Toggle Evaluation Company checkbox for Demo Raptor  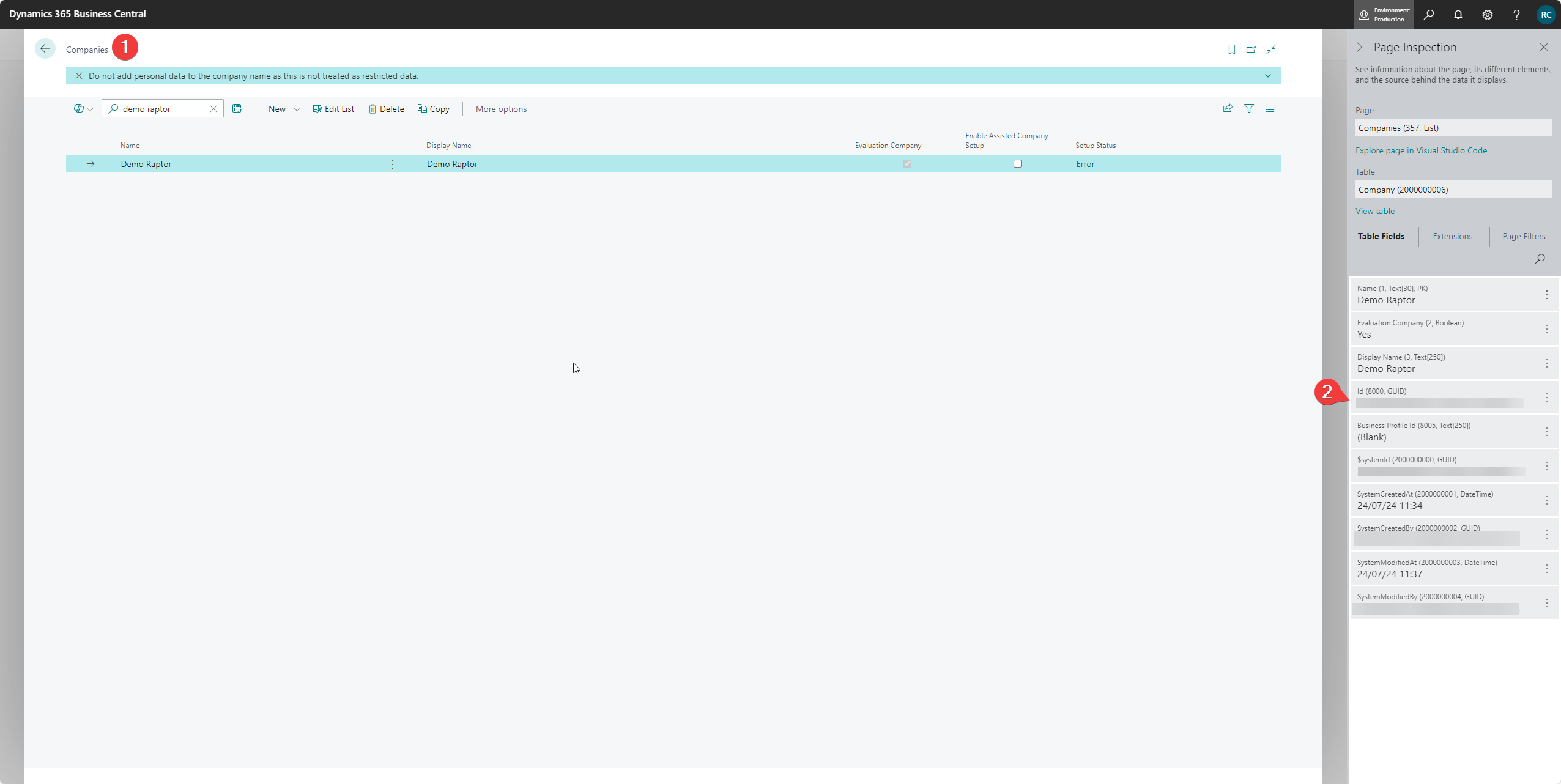pyautogui.click(x=907, y=164)
